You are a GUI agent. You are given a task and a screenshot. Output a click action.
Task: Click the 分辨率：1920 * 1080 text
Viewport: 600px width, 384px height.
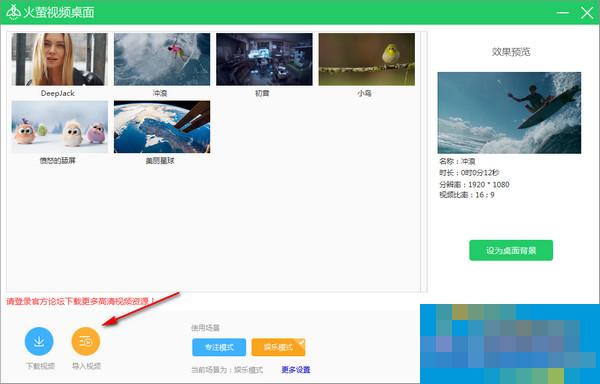click(x=474, y=185)
